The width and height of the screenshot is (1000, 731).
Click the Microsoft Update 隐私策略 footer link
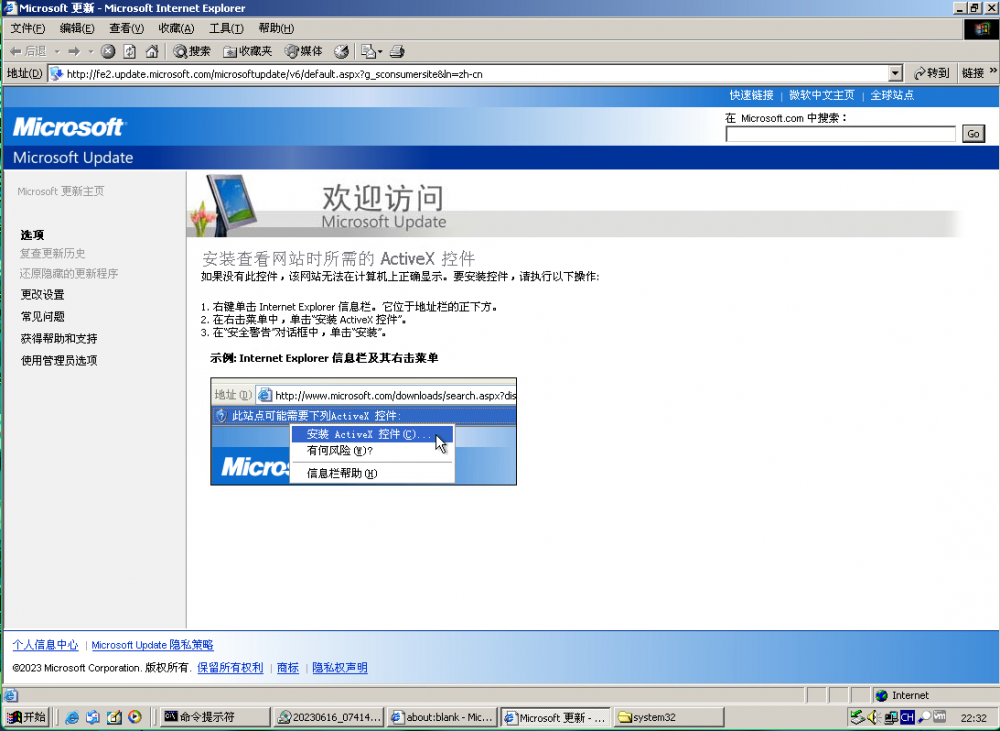(152, 645)
